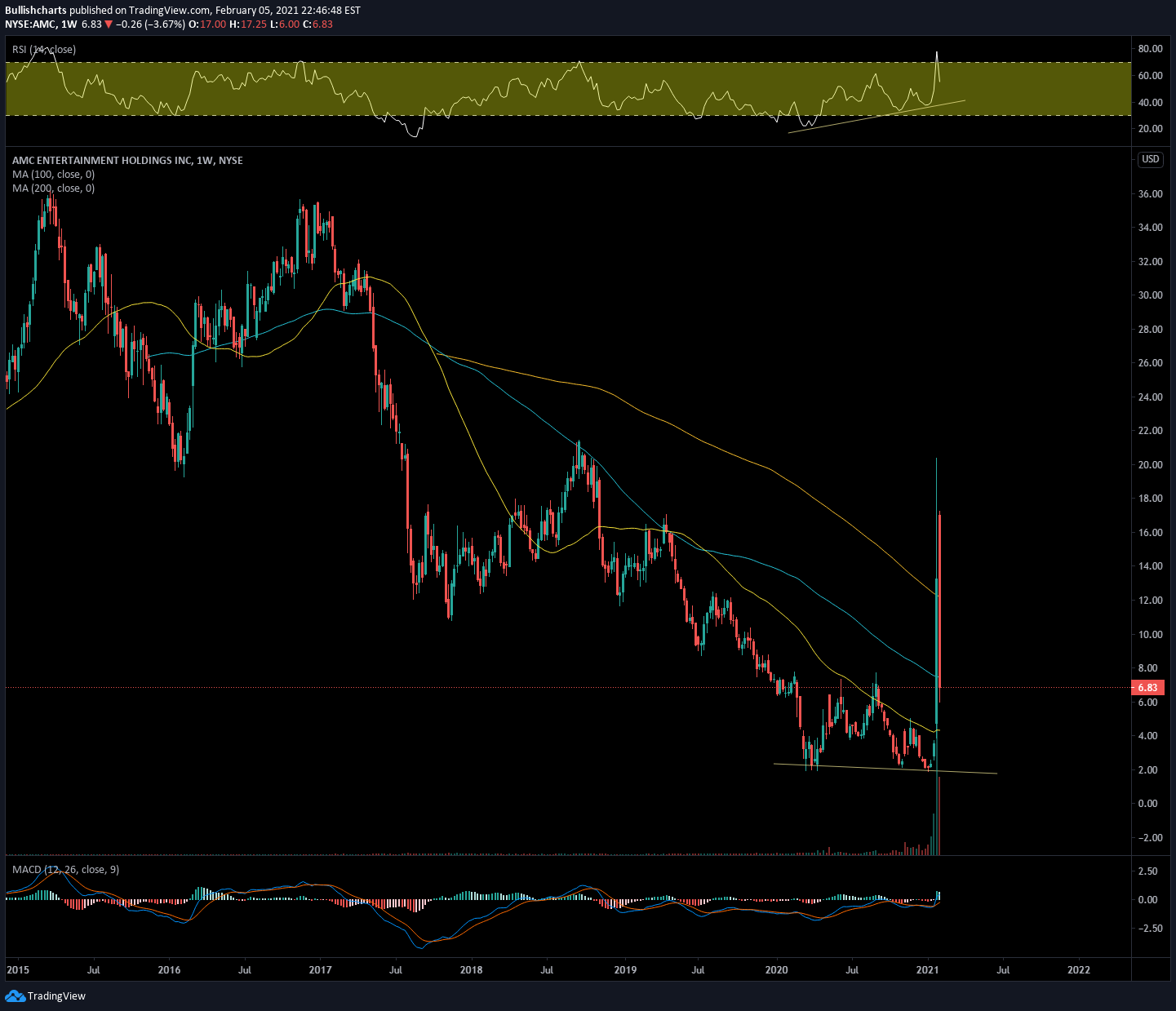Viewport: 1176px width, 1011px height.
Task: Click the 80.00 RSI axis label
Action: coord(1150,49)
